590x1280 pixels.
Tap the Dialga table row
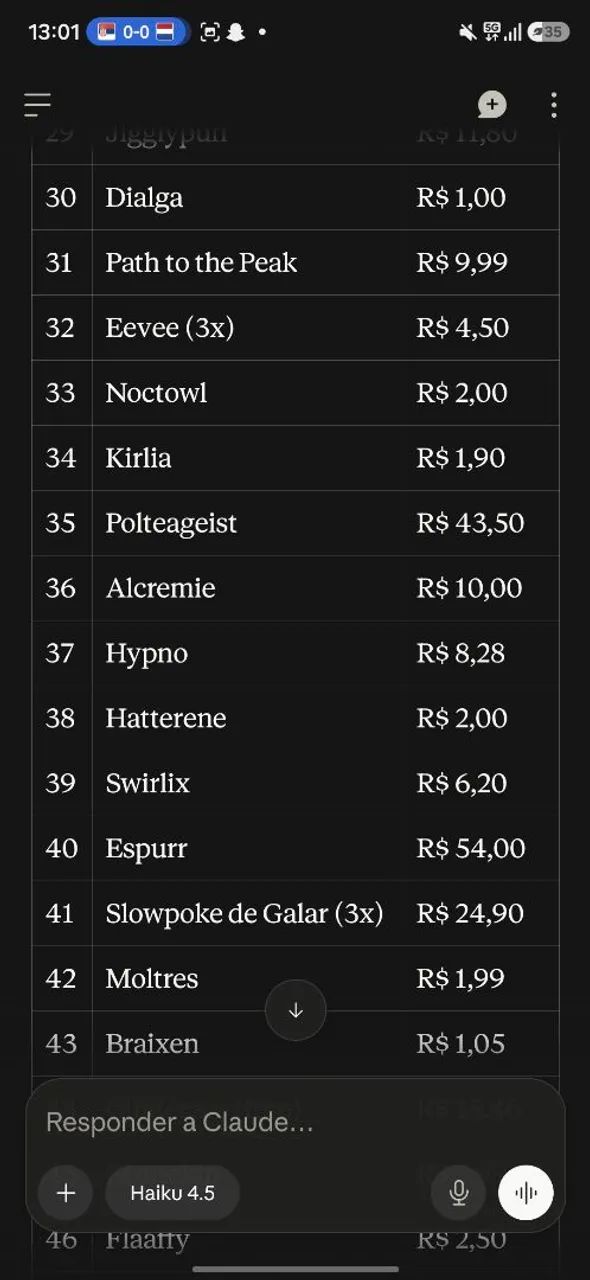pyautogui.click(x=295, y=197)
